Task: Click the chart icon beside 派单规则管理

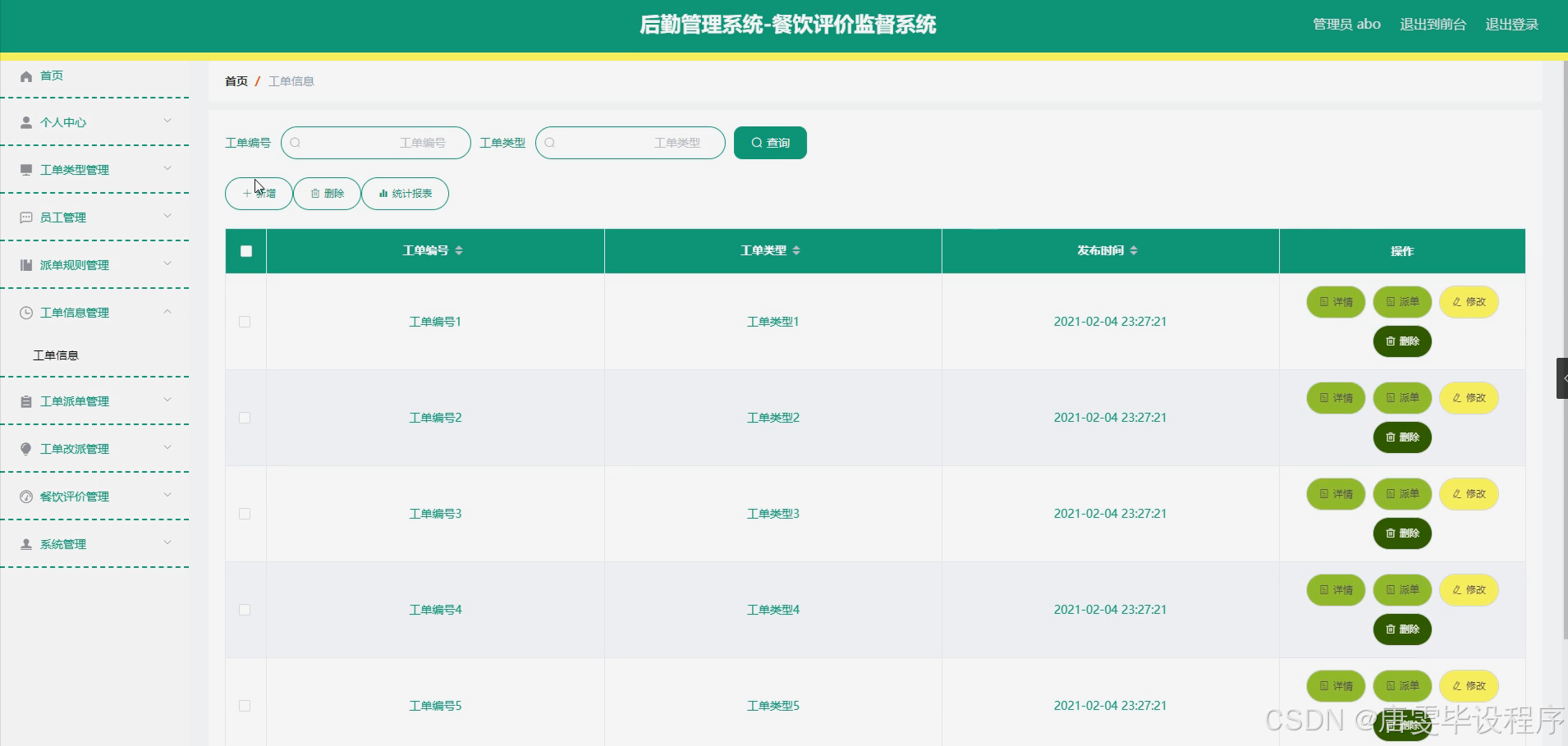Action: coord(26,265)
